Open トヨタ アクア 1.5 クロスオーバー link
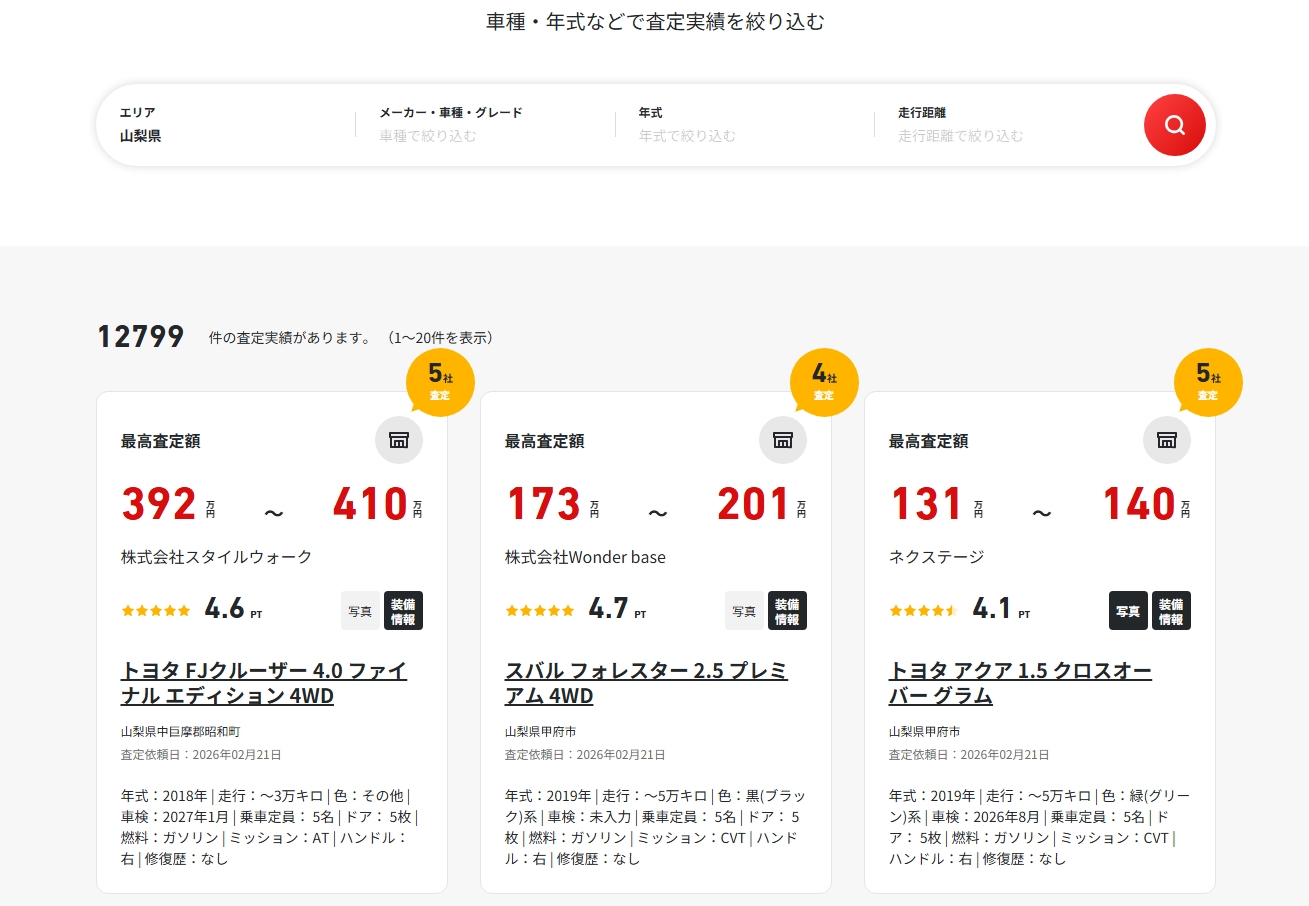Viewport: 1309px width, 906px height. [x=1020, y=683]
